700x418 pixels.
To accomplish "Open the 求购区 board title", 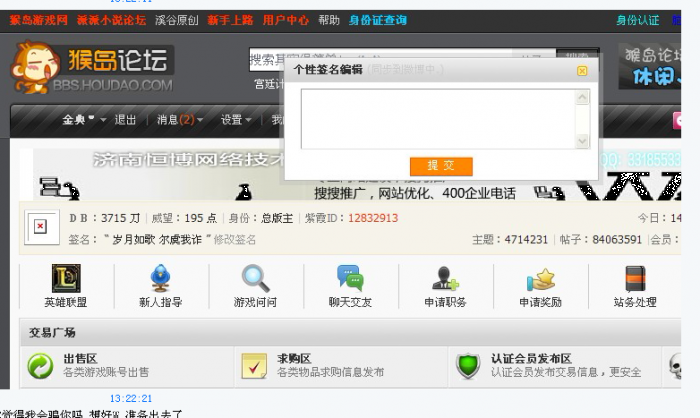I will coord(294,359).
